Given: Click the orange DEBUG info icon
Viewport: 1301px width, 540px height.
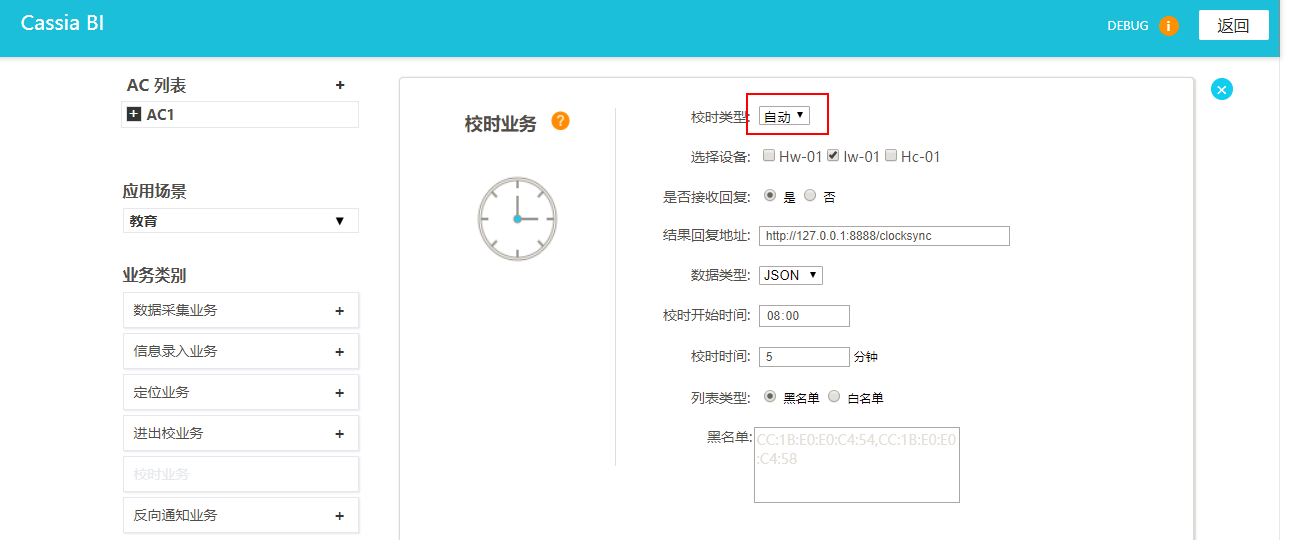Looking at the screenshot, I should pyautogui.click(x=1168, y=26).
